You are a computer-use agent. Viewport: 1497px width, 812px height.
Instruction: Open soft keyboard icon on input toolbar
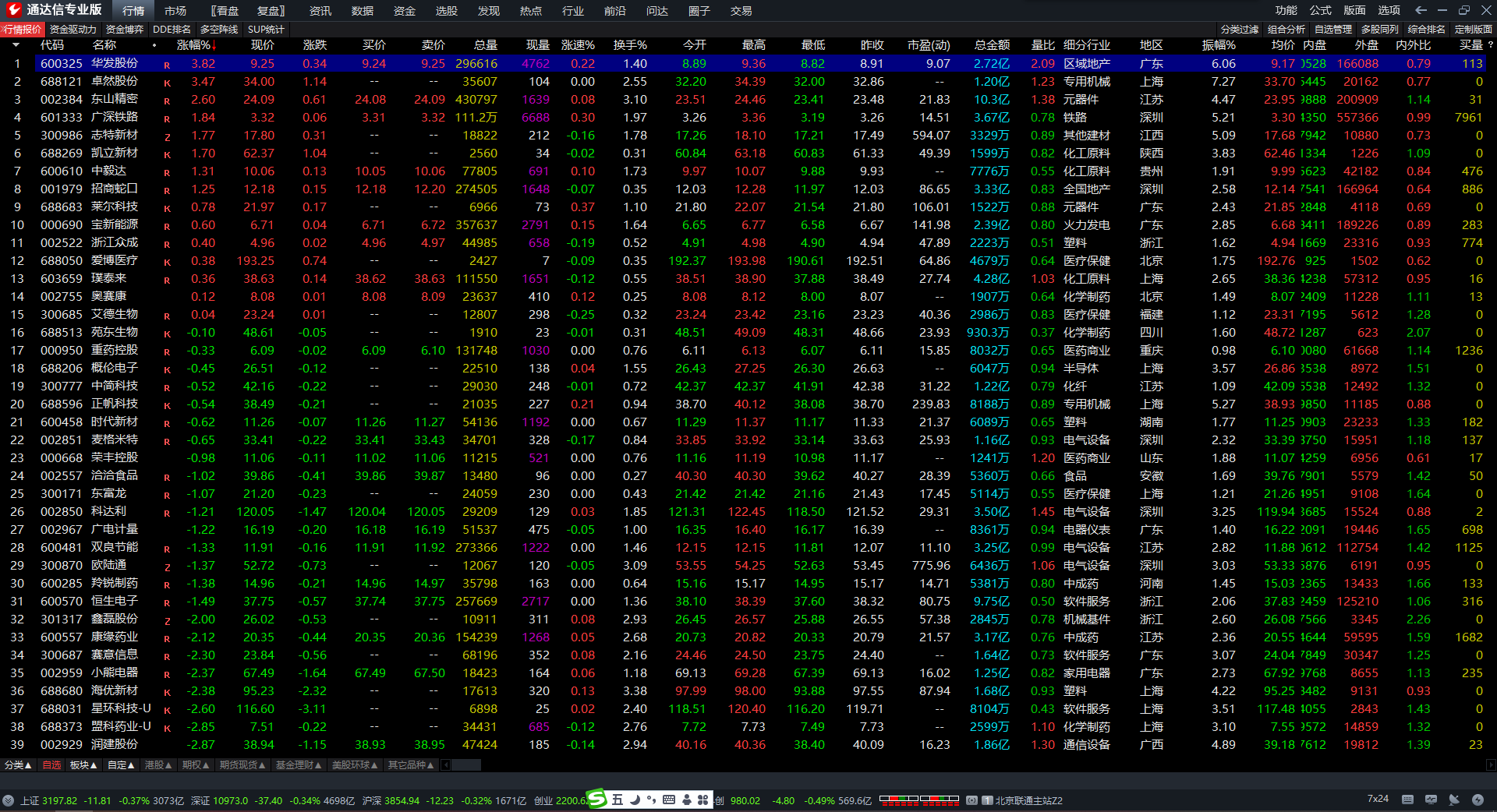669,800
